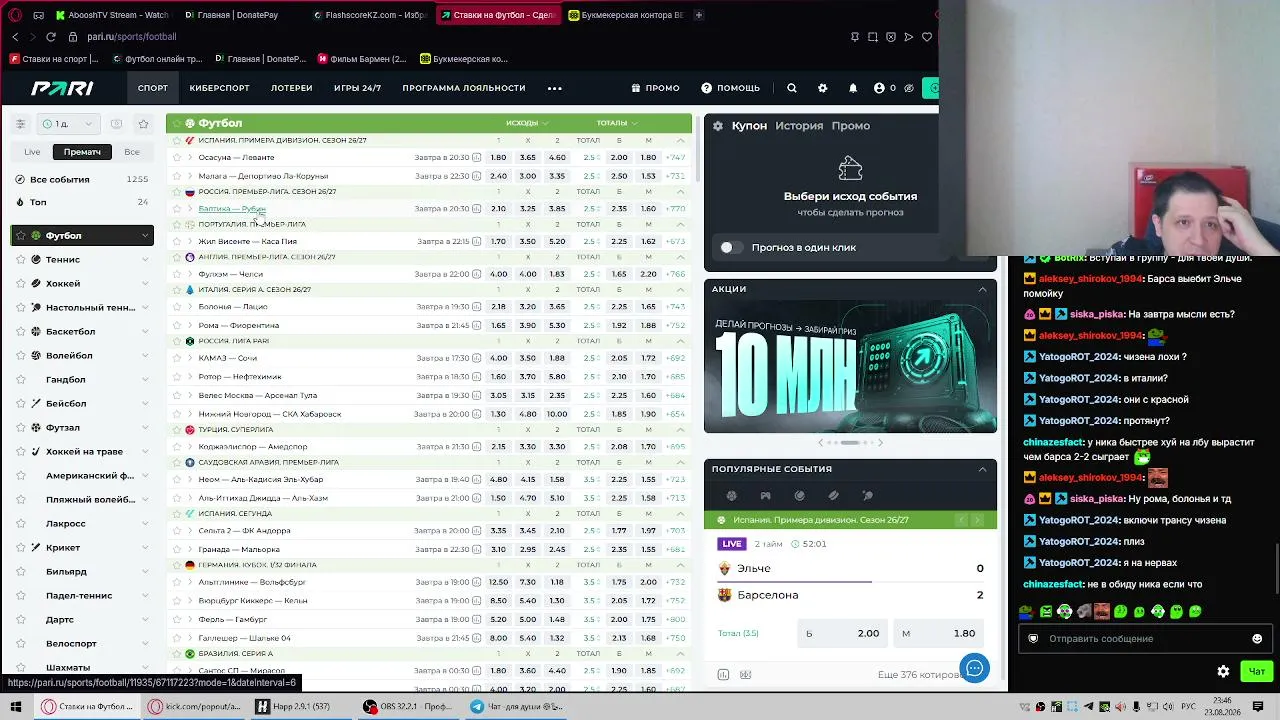
Task: Open the История tab in coupon panel
Action: tap(799, 126)
